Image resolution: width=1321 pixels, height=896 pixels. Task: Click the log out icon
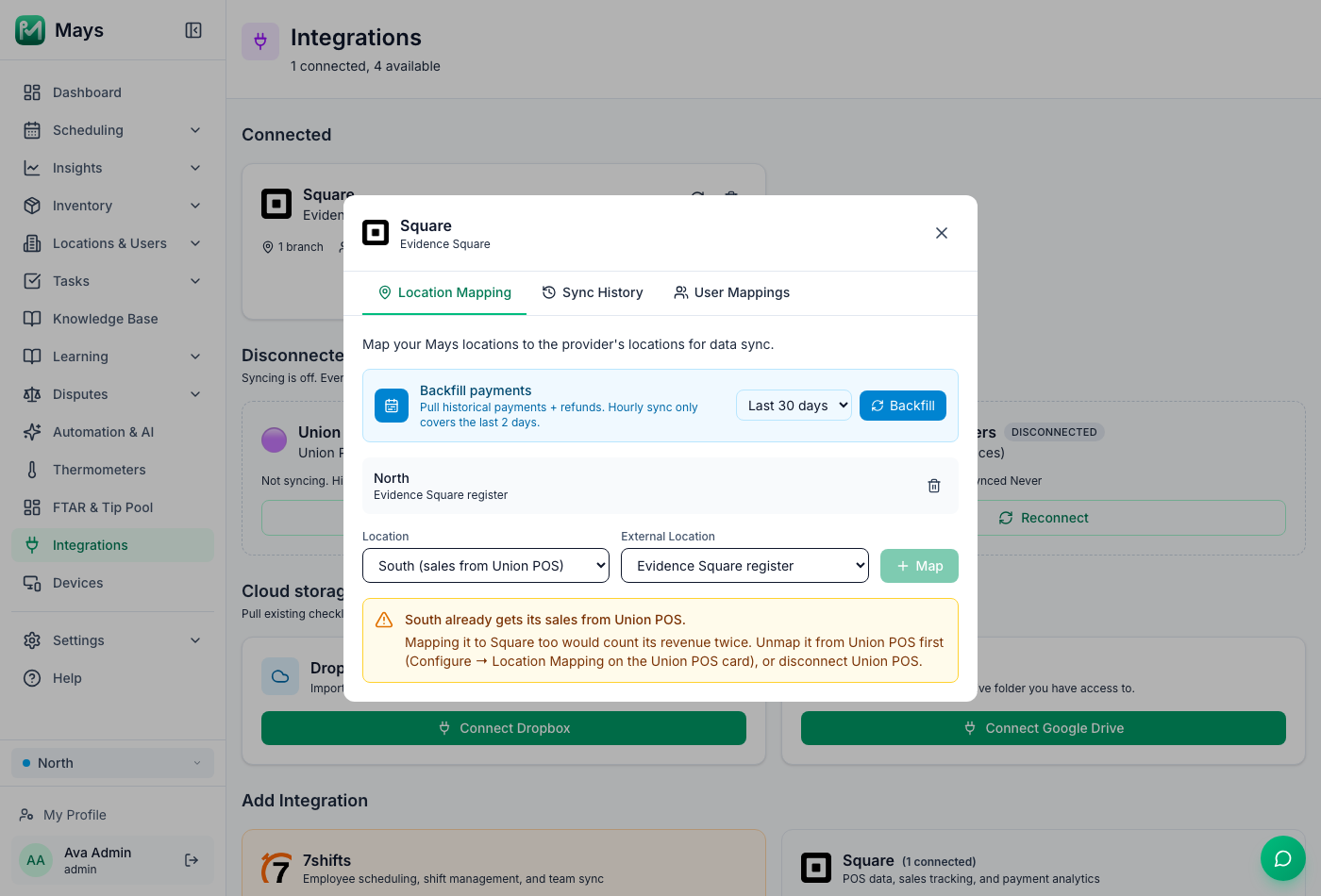[x=192, y=860]
